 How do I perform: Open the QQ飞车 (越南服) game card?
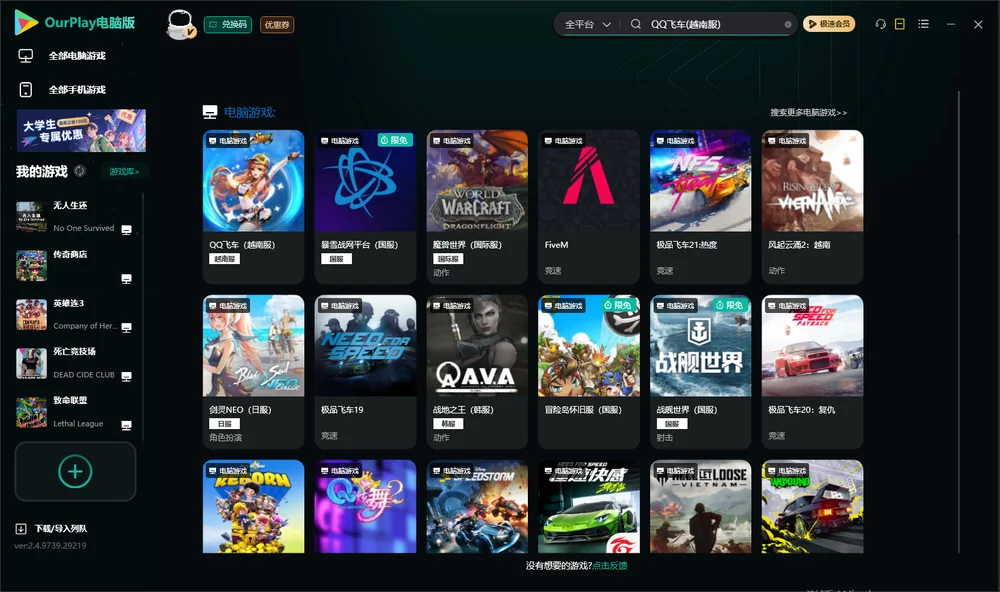(x=253, y=207)
